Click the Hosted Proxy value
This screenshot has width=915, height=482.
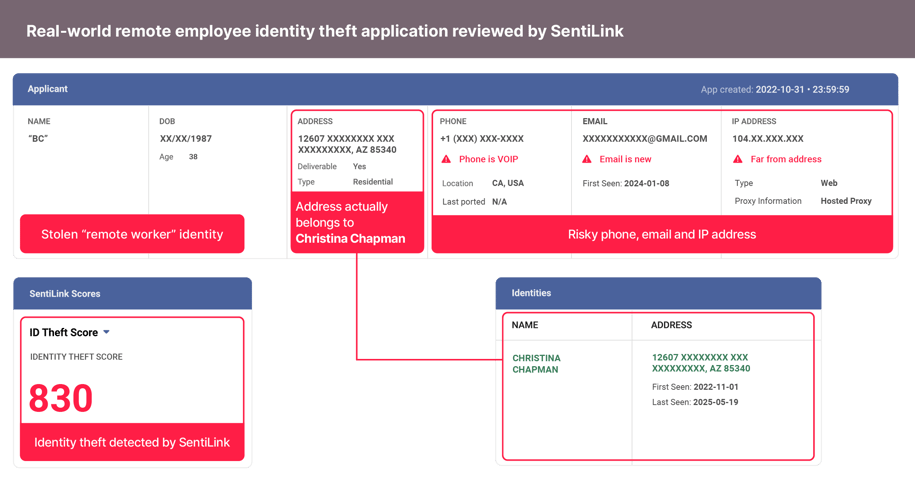846,201
